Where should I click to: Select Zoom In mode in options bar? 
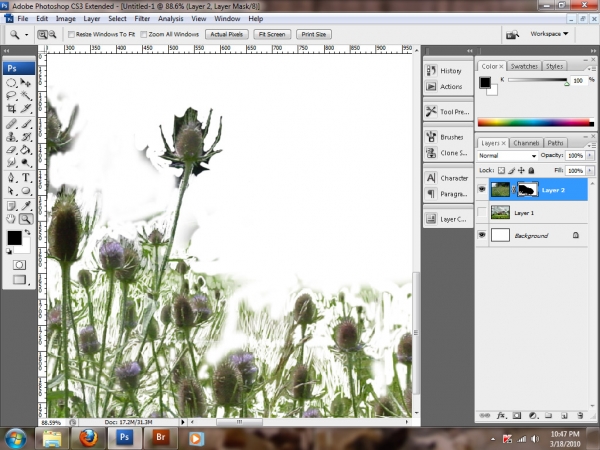pyautogui.click(x=42, y=34)
